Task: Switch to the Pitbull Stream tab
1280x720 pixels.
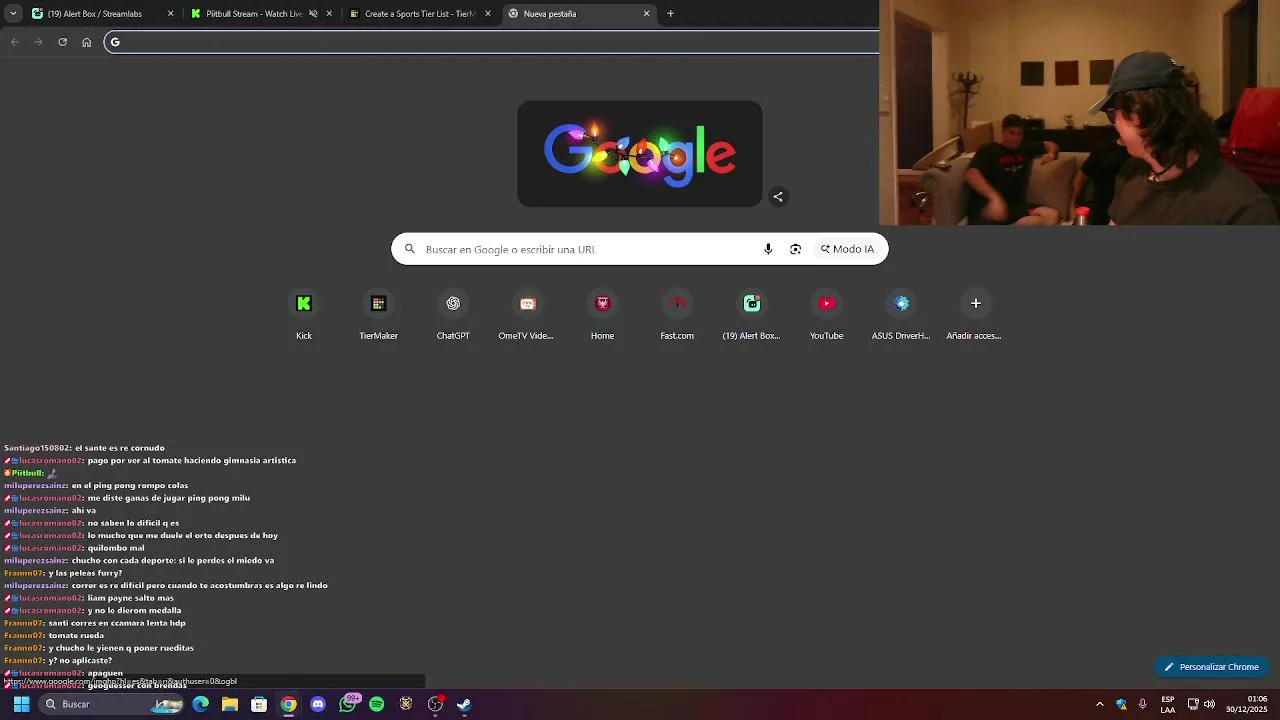Action: [261, 14]
